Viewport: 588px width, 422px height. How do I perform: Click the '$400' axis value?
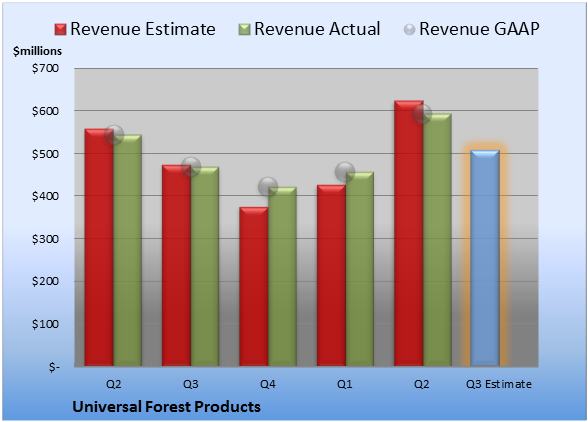coord(45,196)
